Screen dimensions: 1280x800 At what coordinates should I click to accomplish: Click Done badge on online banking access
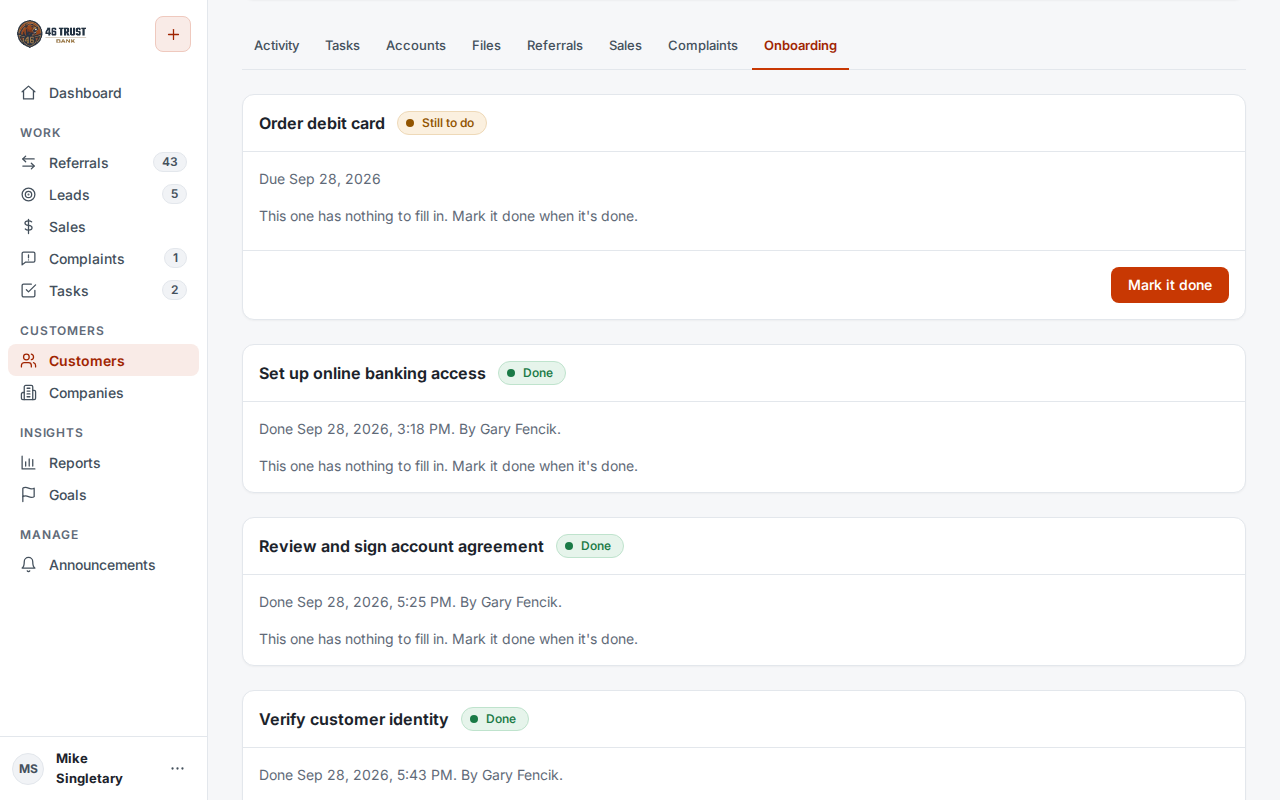pos(532,373)
